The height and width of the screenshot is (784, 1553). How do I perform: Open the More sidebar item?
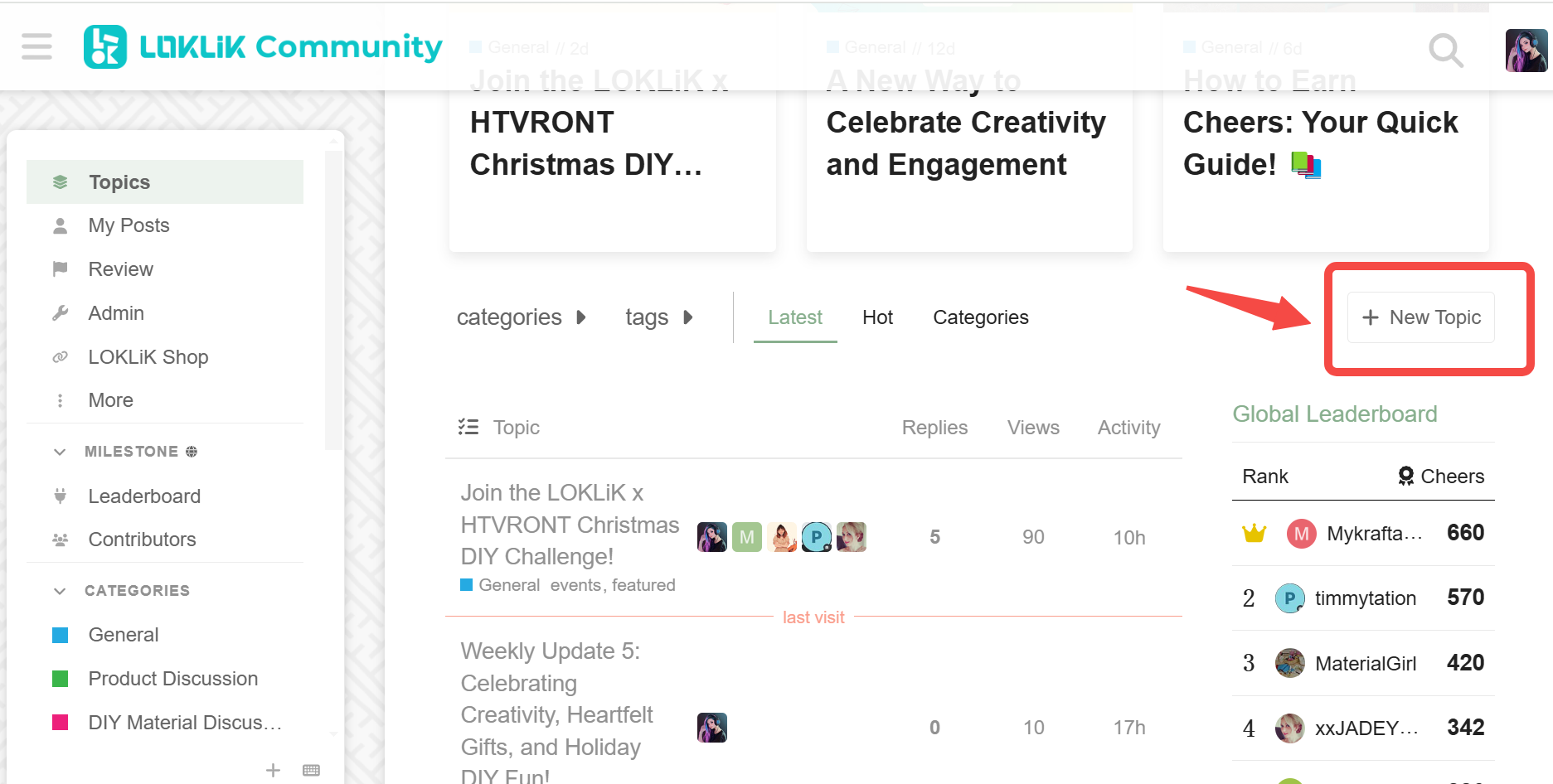[165, 400]
